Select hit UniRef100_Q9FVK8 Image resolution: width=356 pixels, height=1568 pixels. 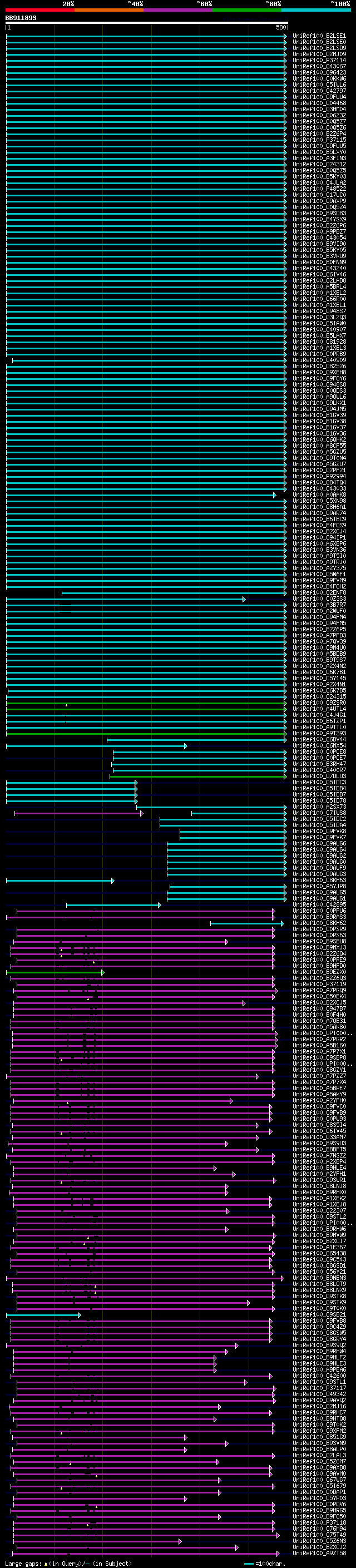[319, 832]
